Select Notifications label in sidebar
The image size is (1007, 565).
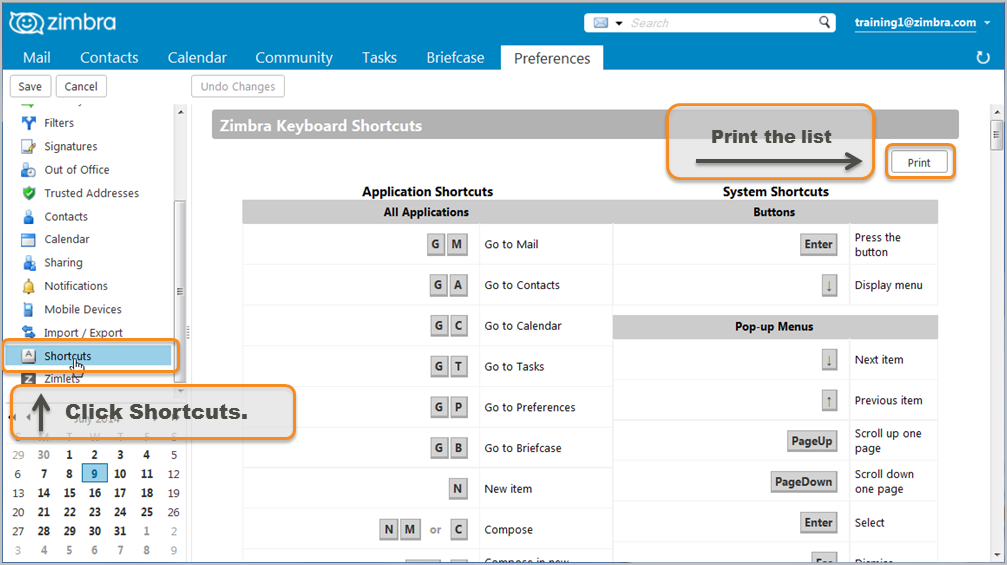point(76,286)
